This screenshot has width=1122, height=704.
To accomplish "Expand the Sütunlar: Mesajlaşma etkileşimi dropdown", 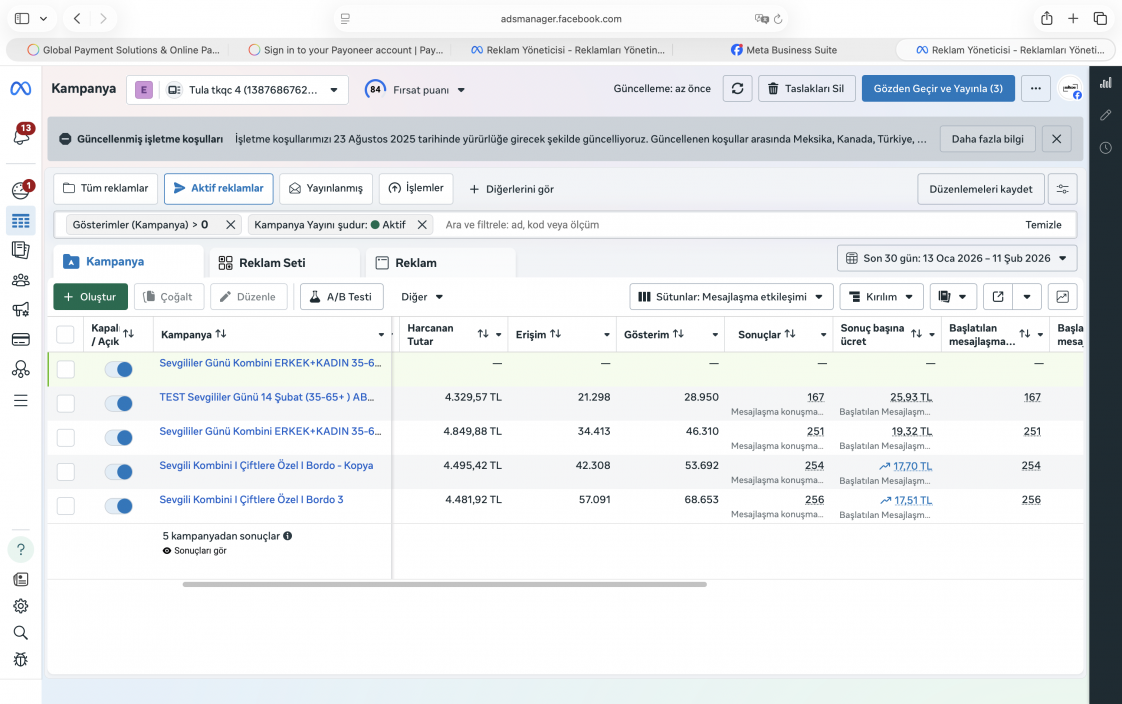I will (731, 297).
